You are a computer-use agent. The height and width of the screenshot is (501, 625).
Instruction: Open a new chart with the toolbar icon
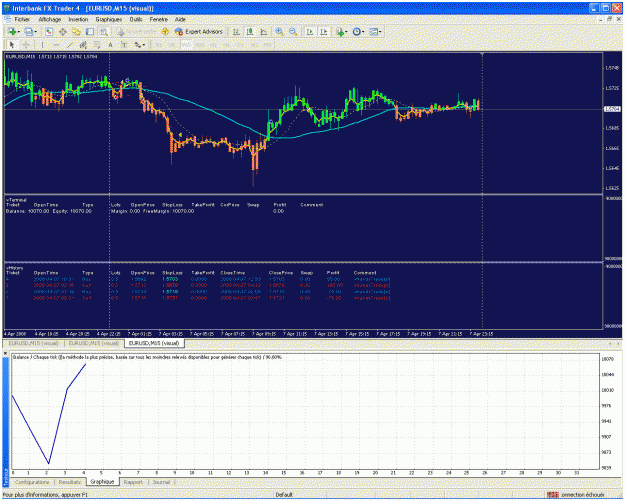coord(12,31)
